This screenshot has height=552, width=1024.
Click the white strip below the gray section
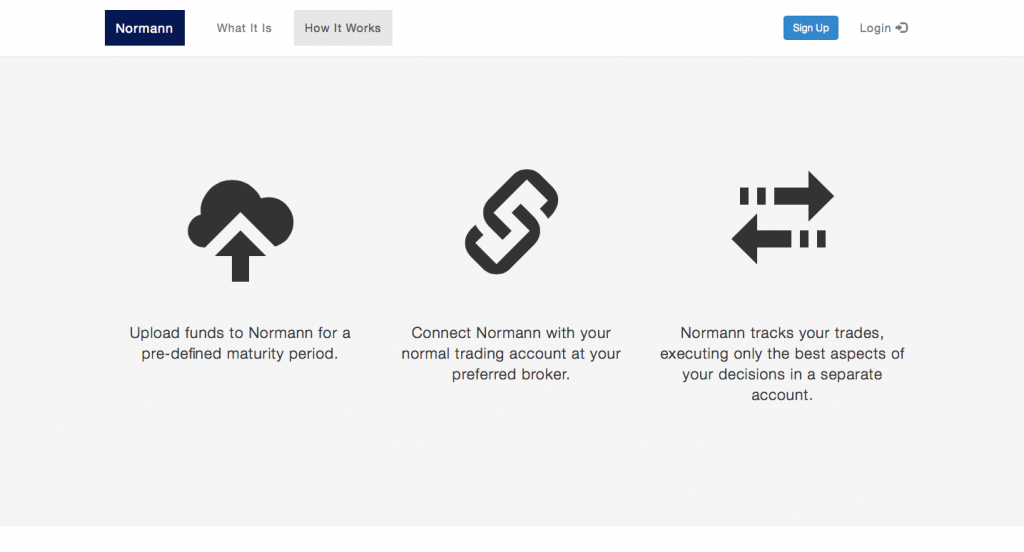[512, 539]
